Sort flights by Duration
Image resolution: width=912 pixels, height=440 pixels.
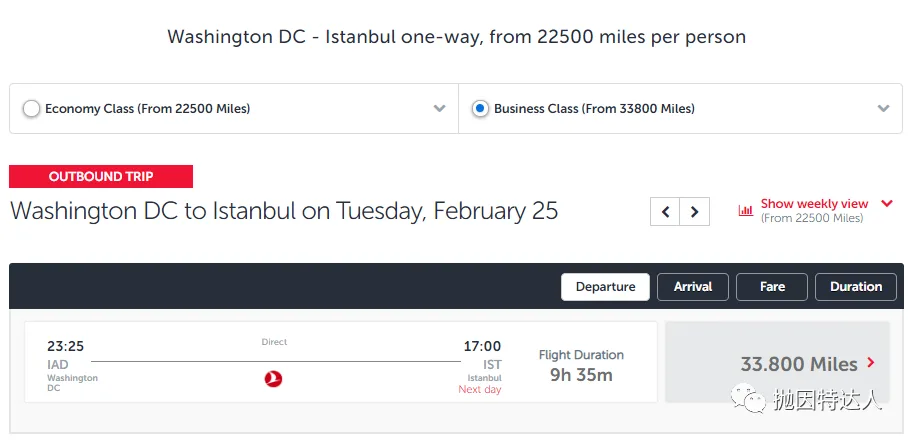point(856,287)
